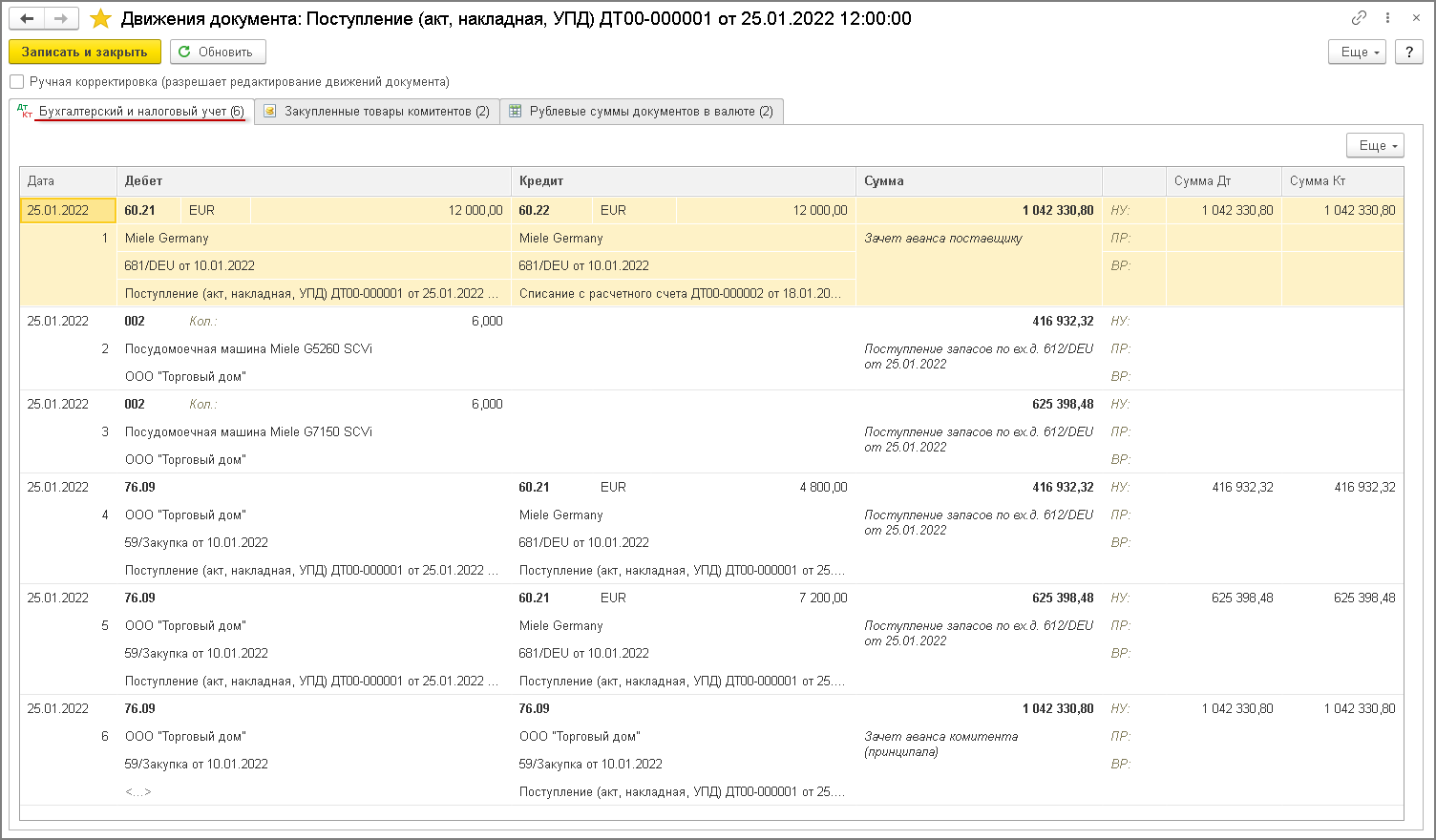Click the Сумма Дт column header
This screenshot has width=1436, height=840.
[x=1224, y=180]
